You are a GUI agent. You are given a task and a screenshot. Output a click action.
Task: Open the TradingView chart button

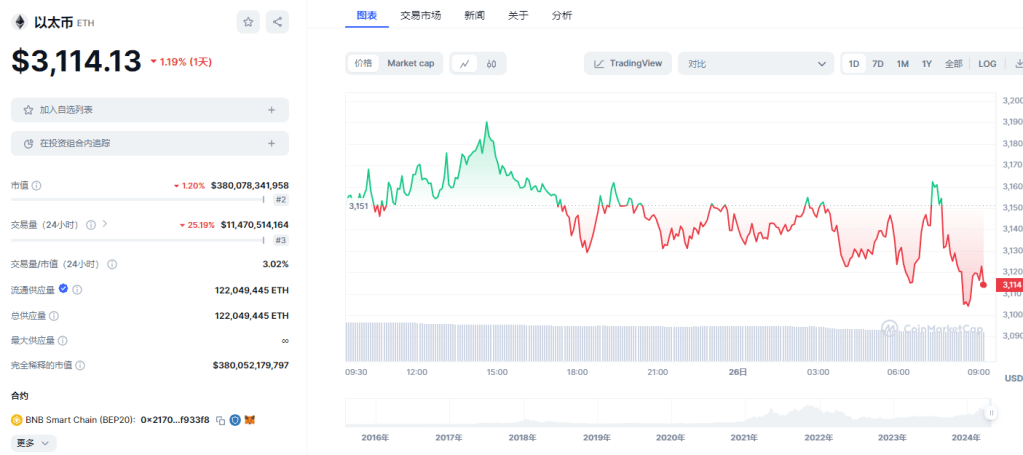627,64
